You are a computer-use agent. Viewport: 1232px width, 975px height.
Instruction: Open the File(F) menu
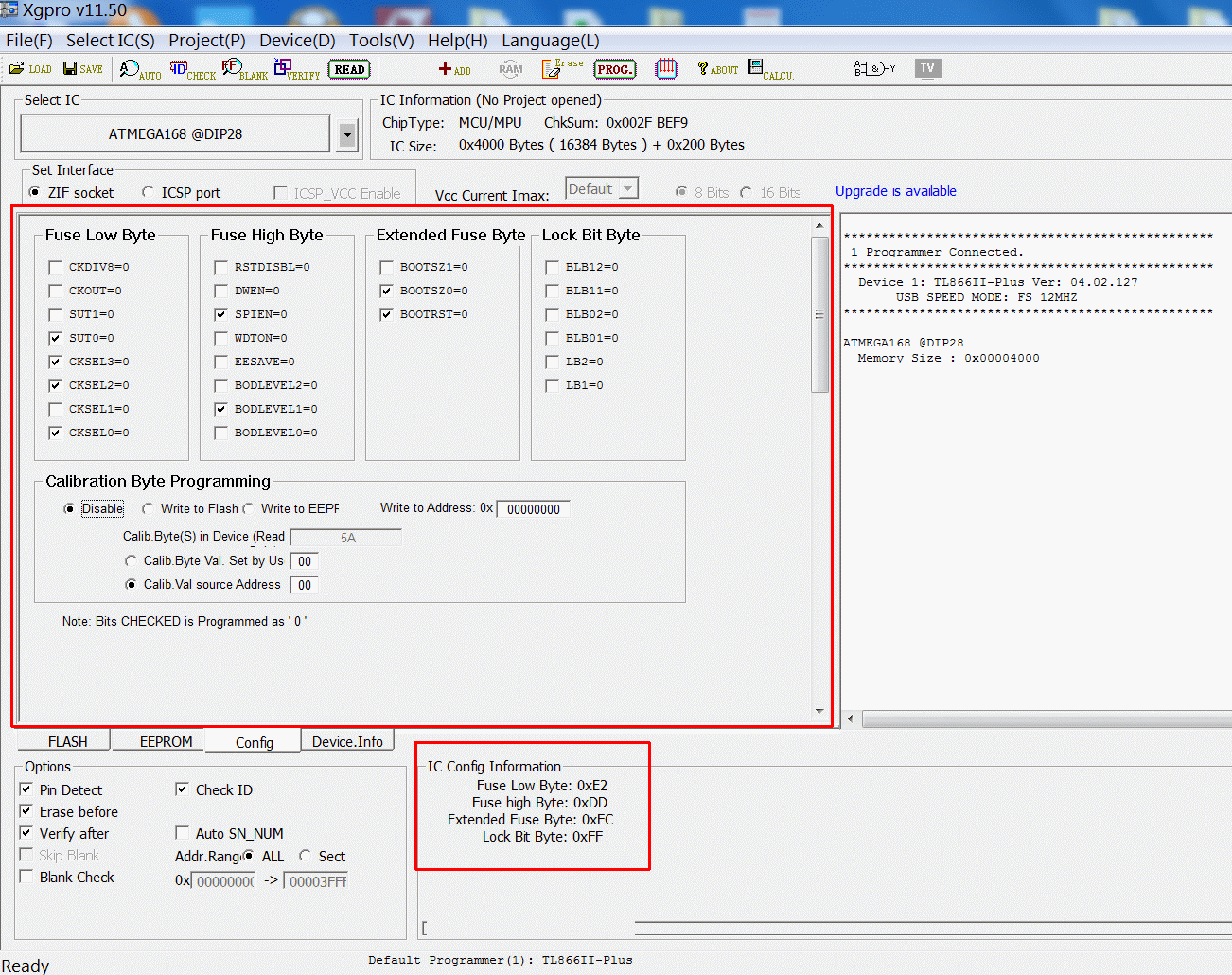click(29, 41)
